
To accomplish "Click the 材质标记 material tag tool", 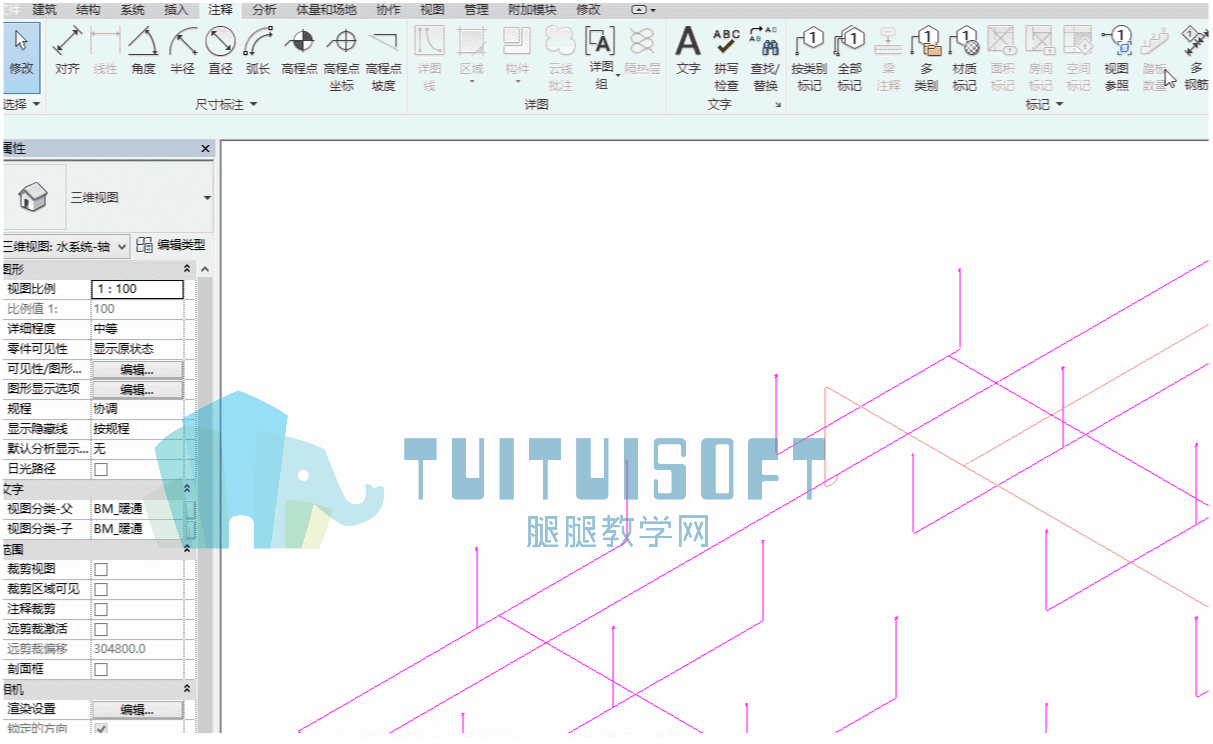I will tap(964, 59).
